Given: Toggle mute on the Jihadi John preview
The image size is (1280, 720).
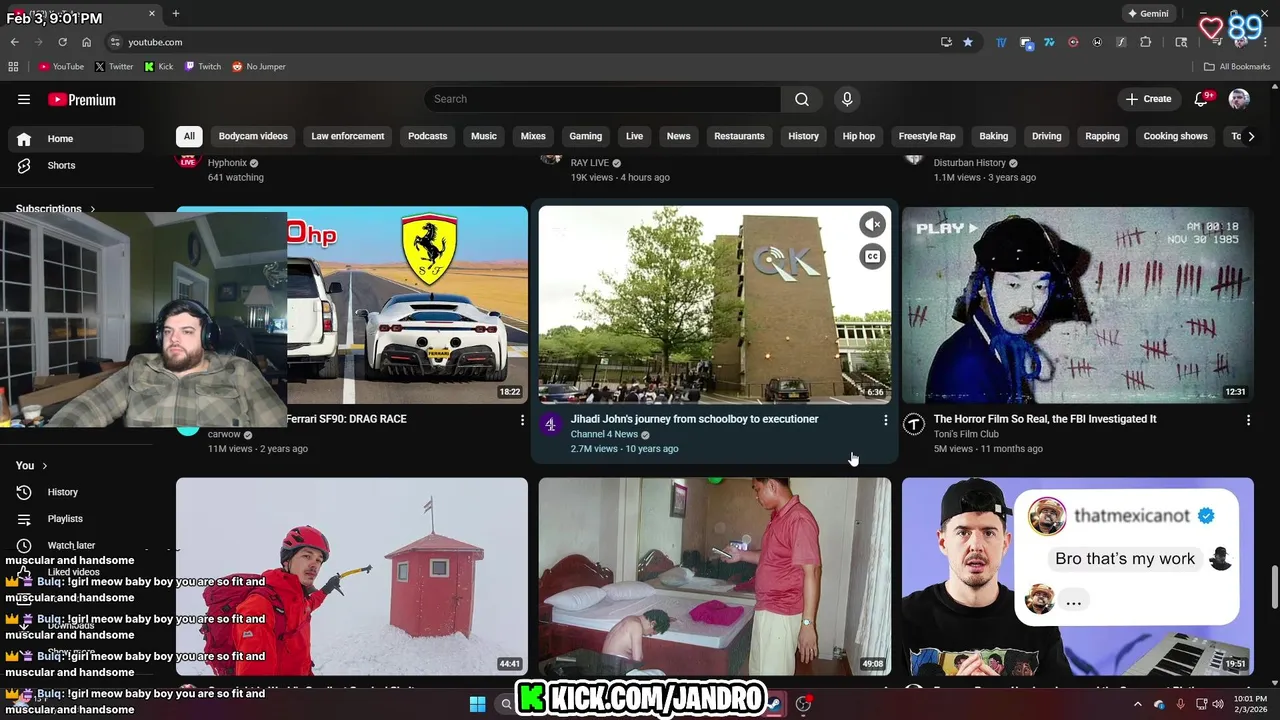Looking at the screenshot, I should tap(873, 224).
